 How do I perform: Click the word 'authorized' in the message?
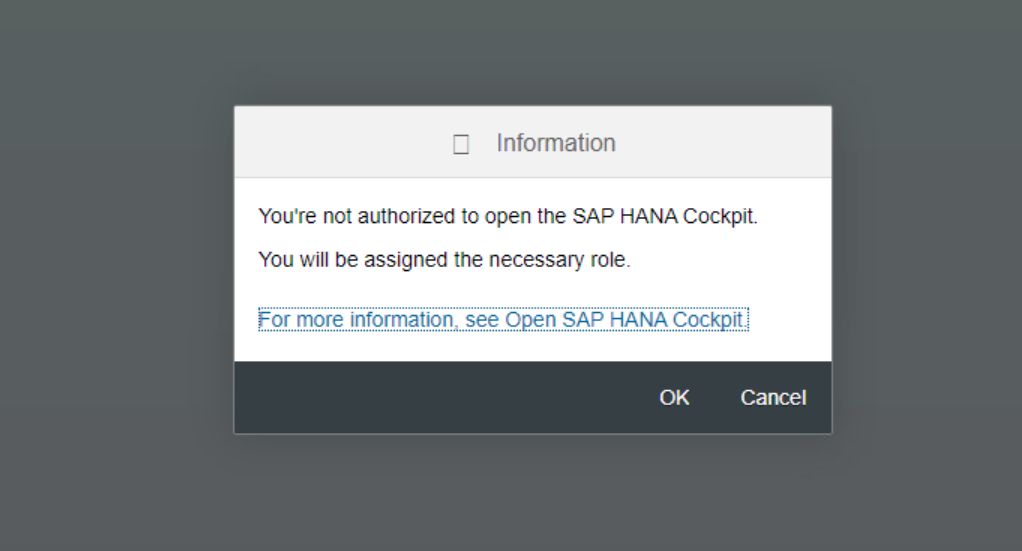coord(404,216)
